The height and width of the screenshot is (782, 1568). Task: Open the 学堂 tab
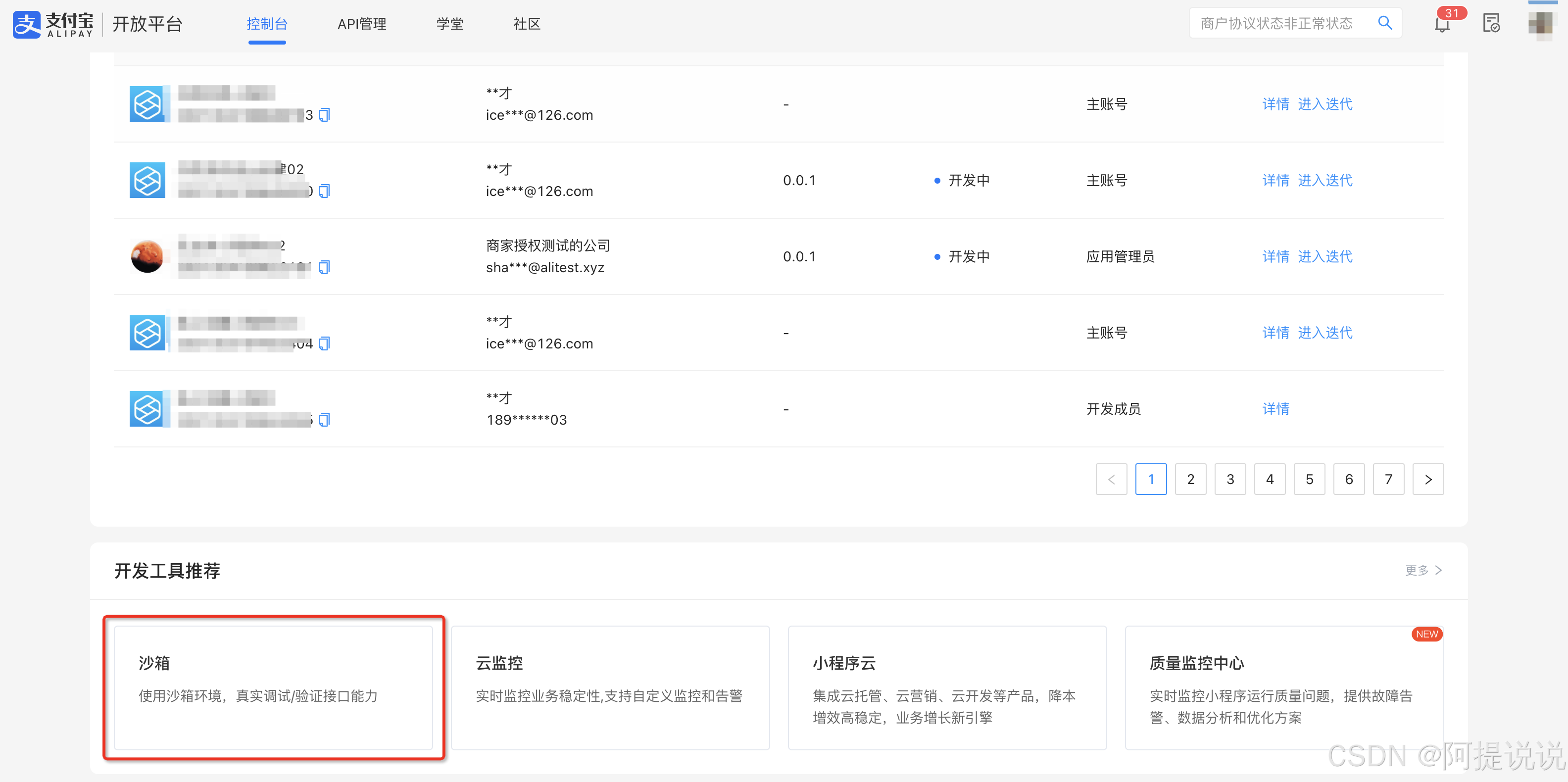coord(449,24)
